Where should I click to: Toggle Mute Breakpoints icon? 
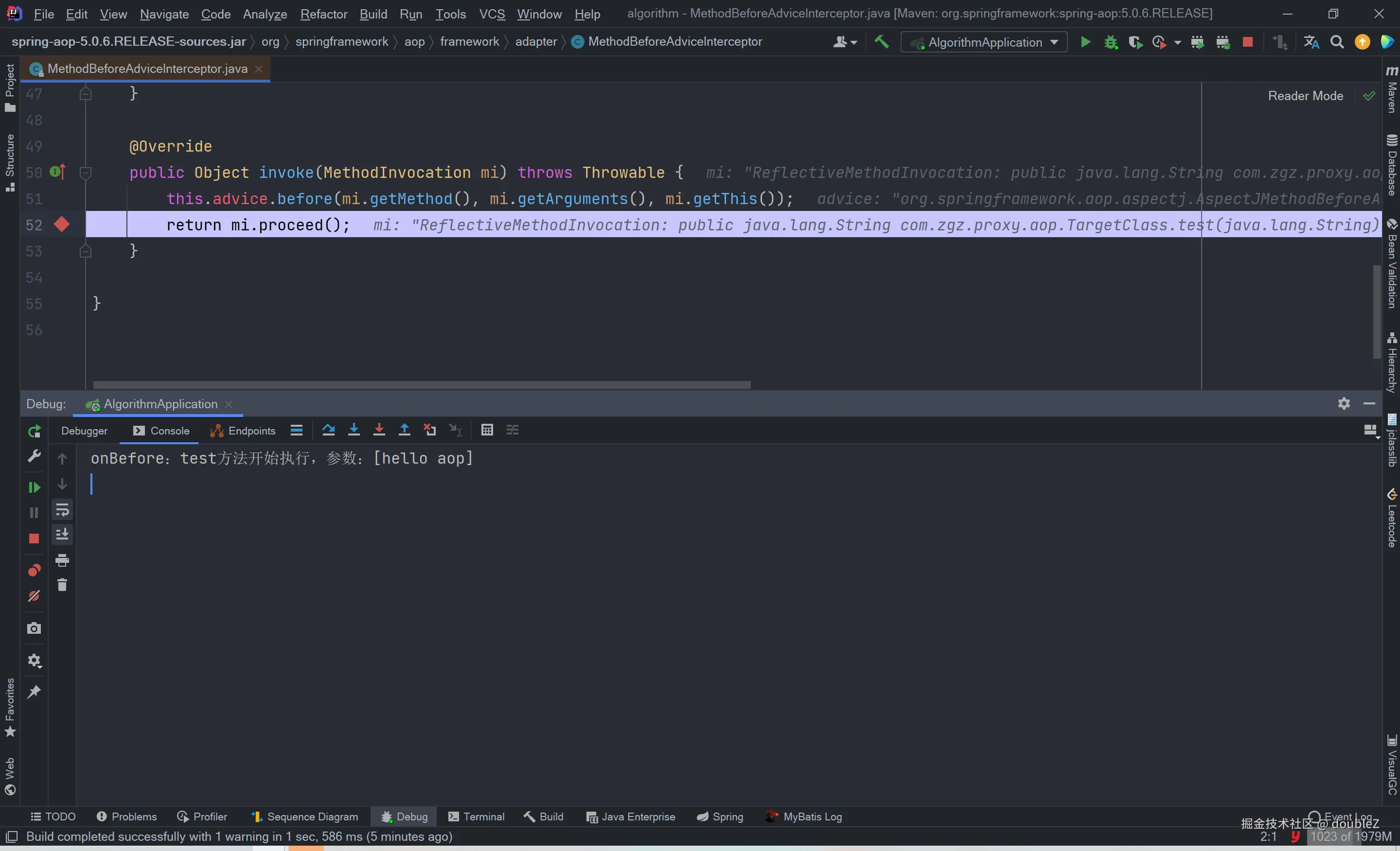[x=34, y=596]
